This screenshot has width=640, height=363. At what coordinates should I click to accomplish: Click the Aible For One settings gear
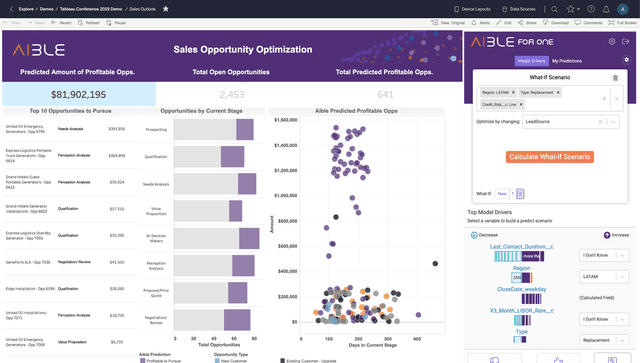click(x=612, y=41)
